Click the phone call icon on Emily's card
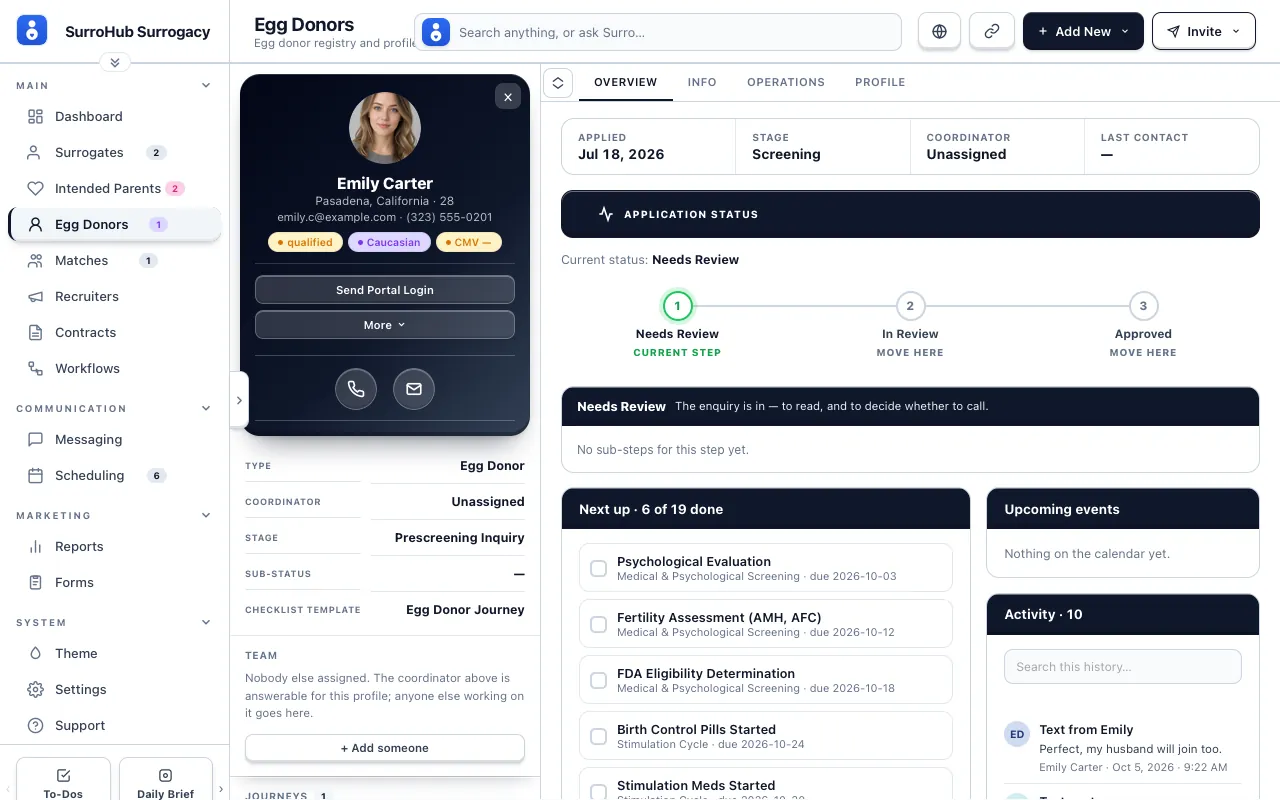 click(x=356, y=389)
